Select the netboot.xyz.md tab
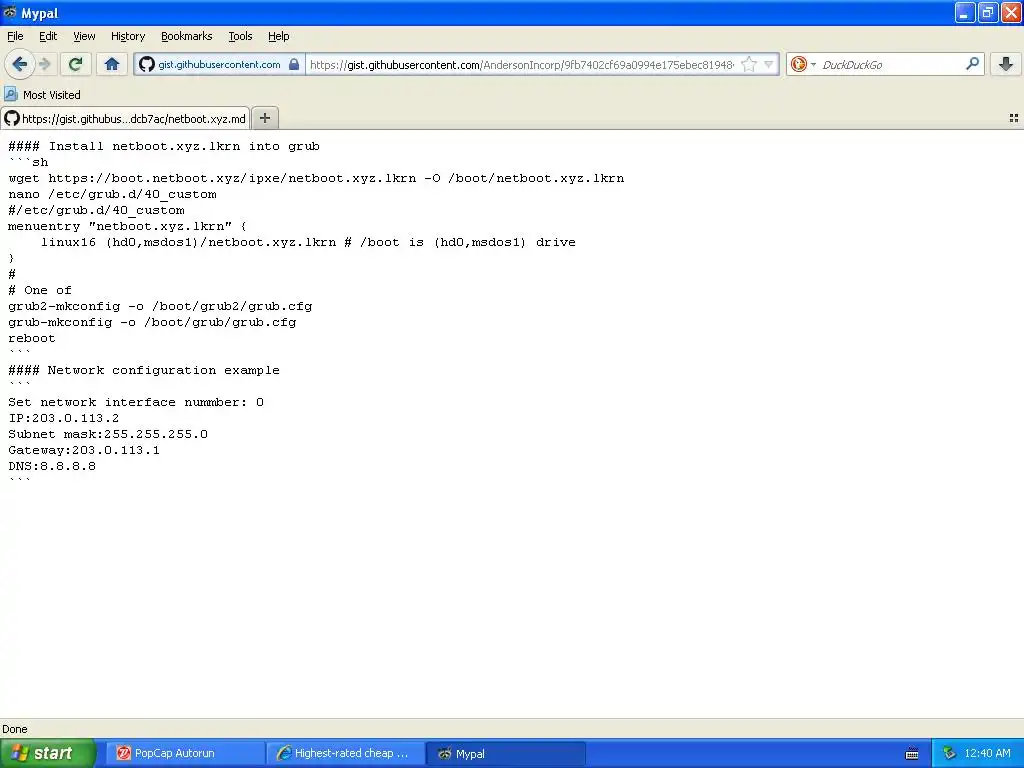Viewport: 1024px width, 768px height. click(125, 118)
